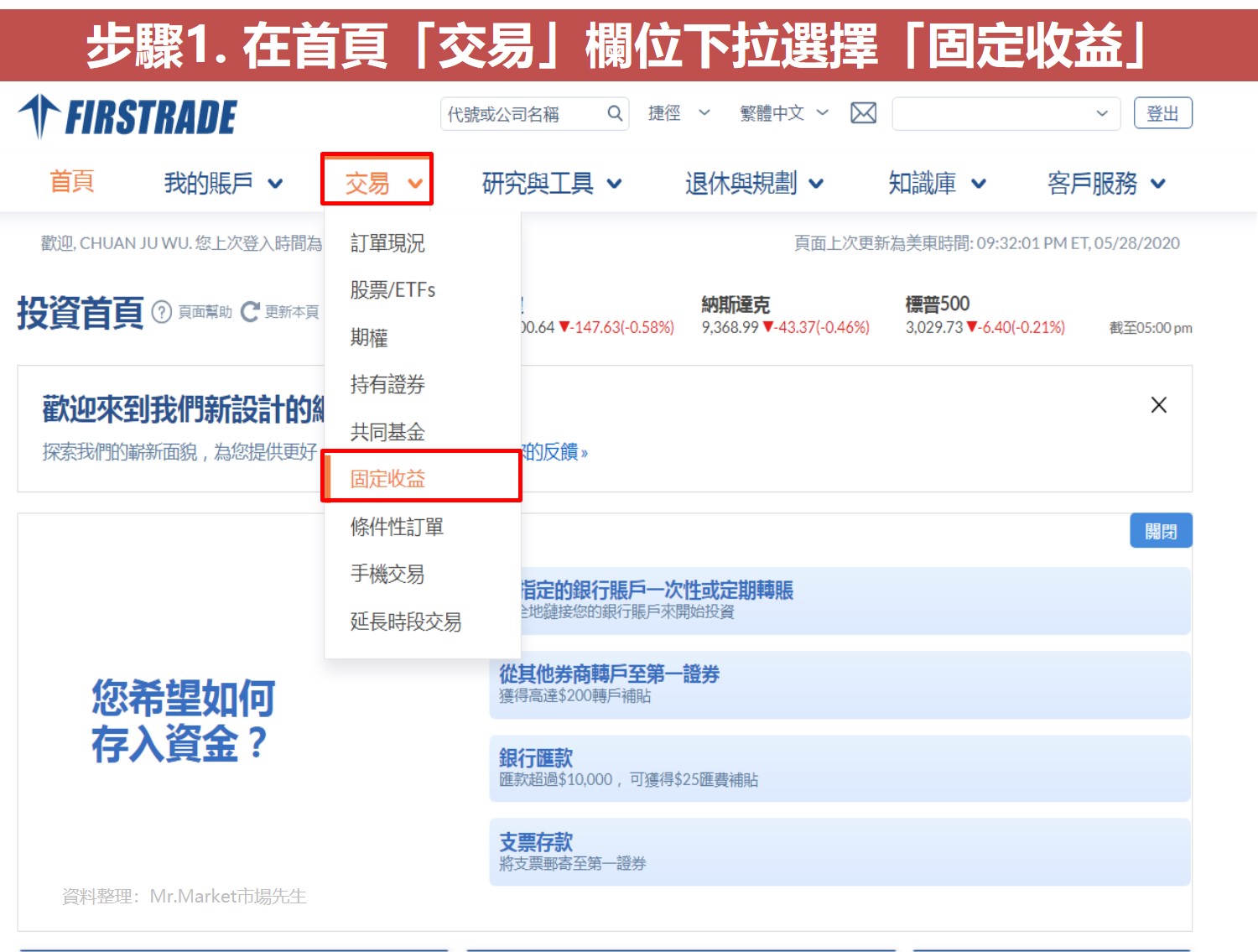Viewport: 1258px width, 952px height.
Task: Select 持有證券 menu item
Action: click(x=423, y=385)
